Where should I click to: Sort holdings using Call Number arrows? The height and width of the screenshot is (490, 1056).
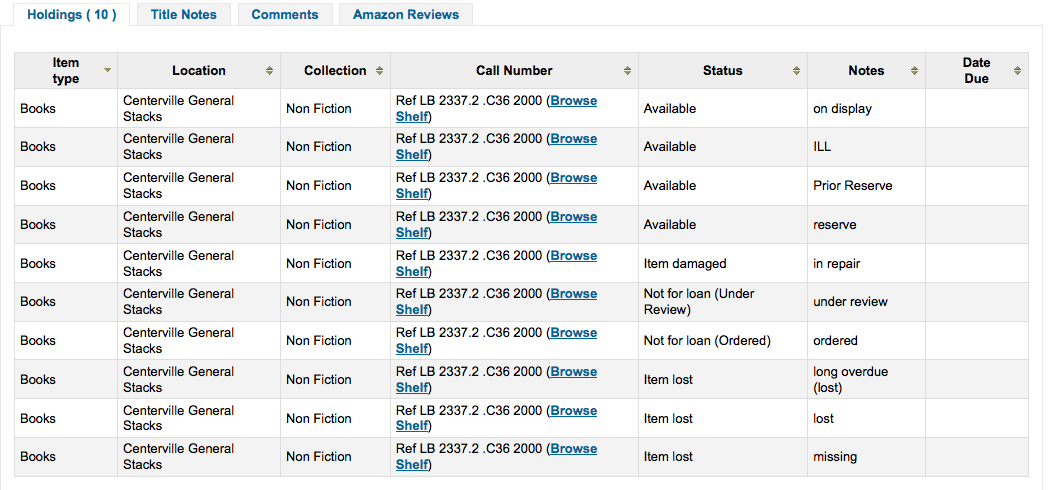click(627, 71)
